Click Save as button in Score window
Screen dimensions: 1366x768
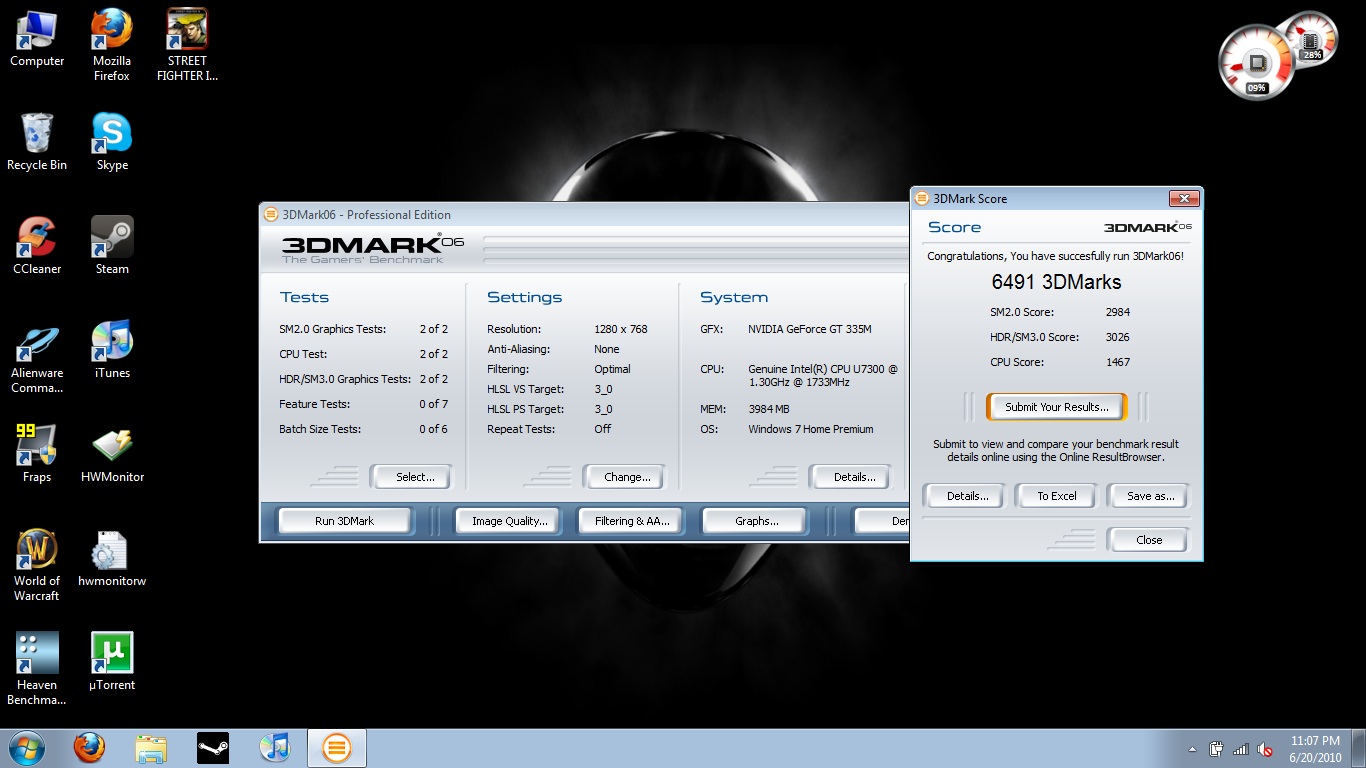point(1150,496)
